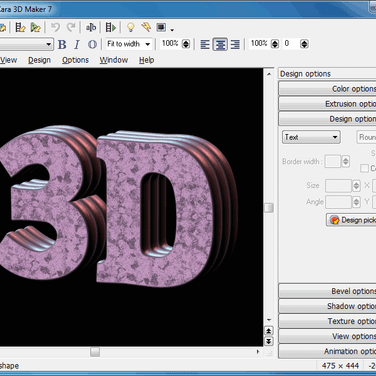Align text to the left
Screen dimensions: 376x376
205,44
